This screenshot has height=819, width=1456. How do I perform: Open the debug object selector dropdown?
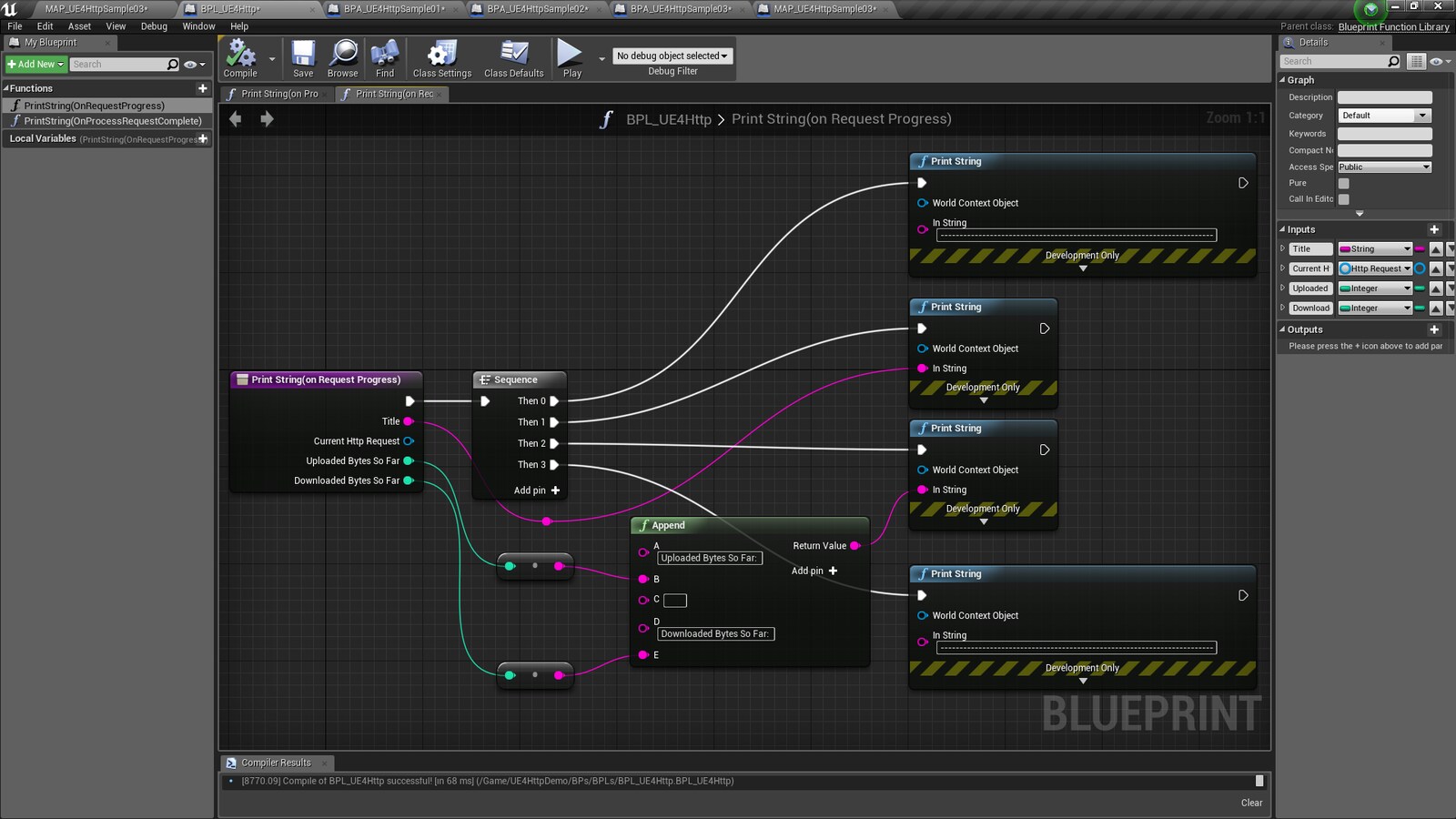click(672, 56)
